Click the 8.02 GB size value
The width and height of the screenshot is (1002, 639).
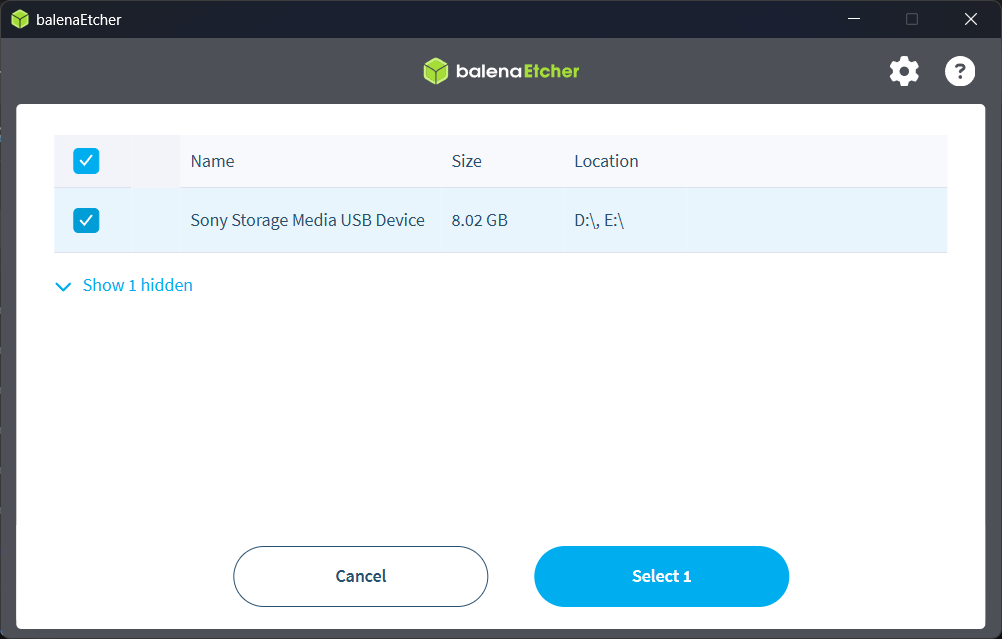tap(479, 220)
